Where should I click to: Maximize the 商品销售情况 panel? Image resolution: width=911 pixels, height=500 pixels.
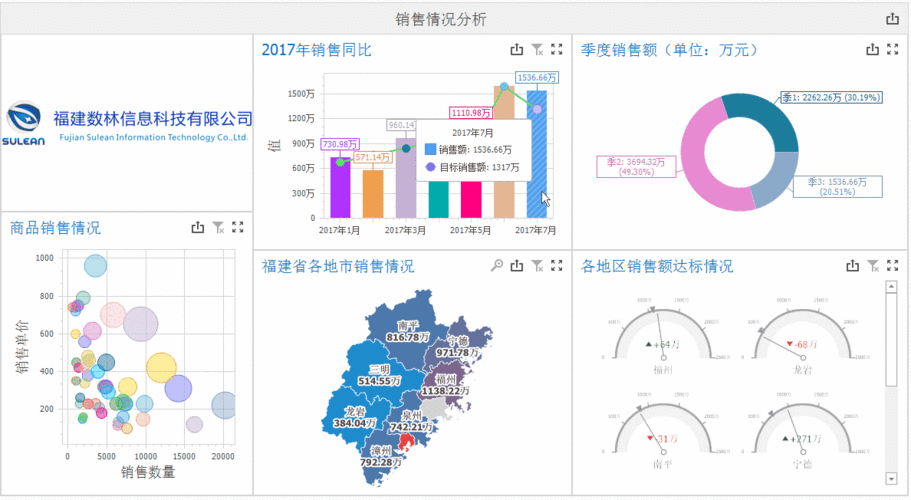coord(238,227)
